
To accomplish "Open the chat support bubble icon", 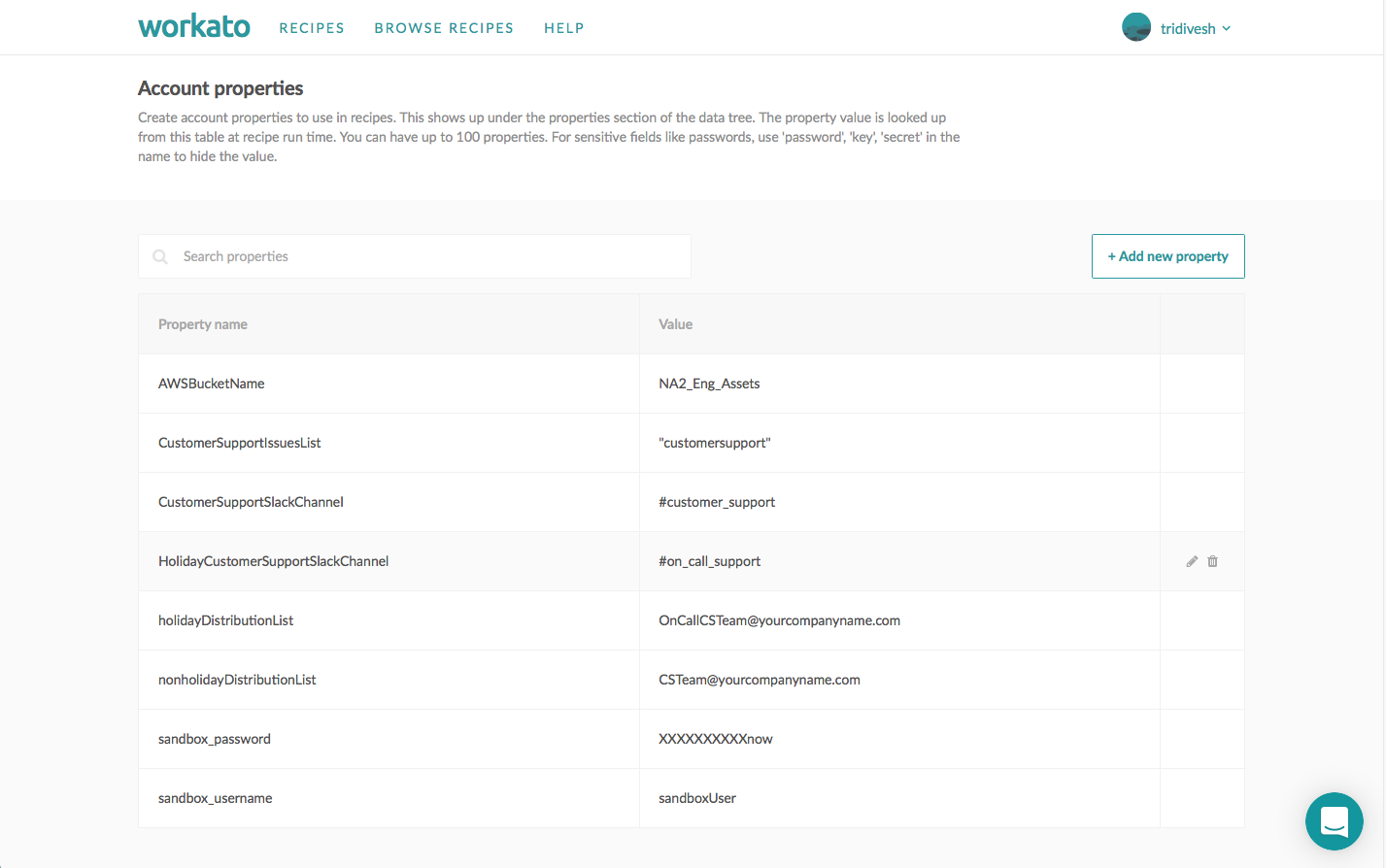I will 1334,821.
